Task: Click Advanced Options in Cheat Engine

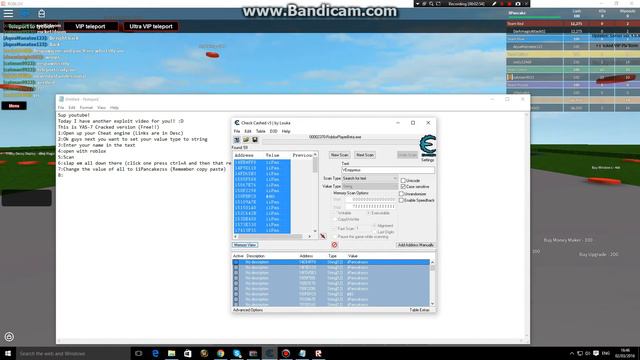Action: [x=248, y=310]
